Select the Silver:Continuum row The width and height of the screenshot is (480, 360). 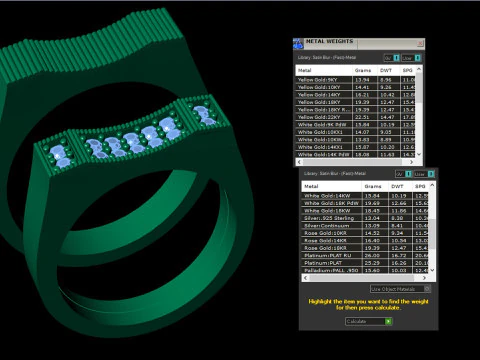[x=365, y=226]
